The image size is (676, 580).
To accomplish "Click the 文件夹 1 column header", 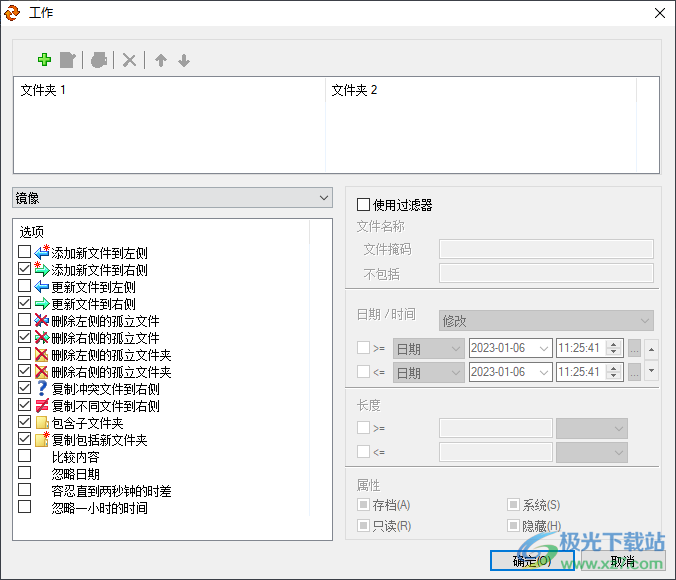I will coord(170,90).
